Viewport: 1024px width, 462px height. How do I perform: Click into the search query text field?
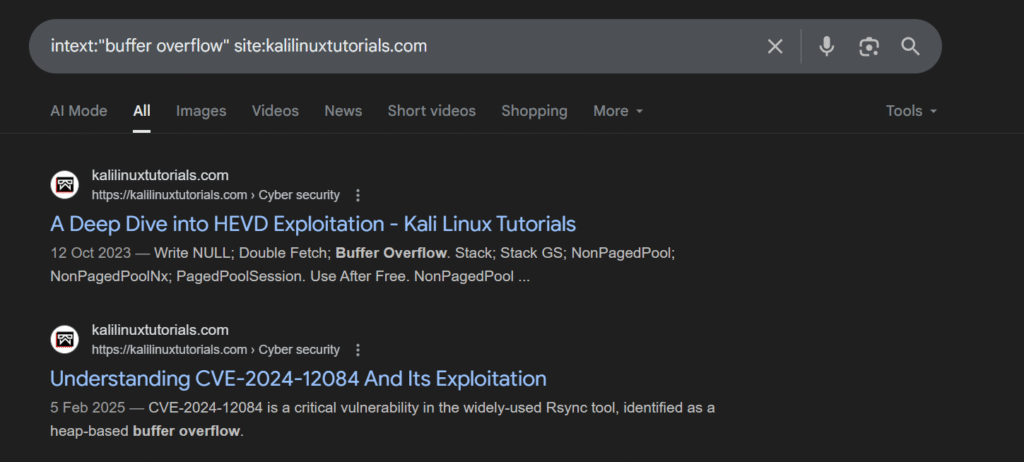(400, 46)
